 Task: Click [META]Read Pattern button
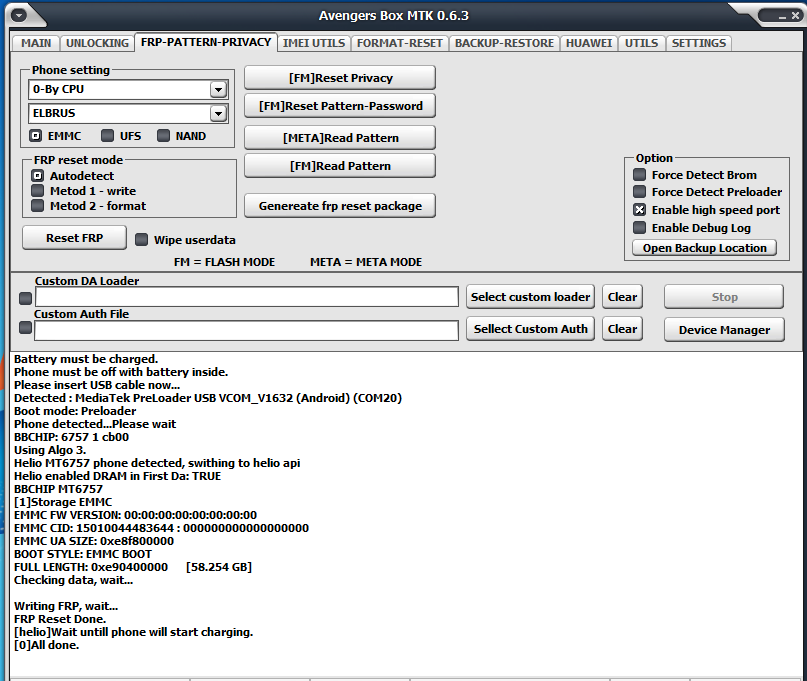point(340,137)
